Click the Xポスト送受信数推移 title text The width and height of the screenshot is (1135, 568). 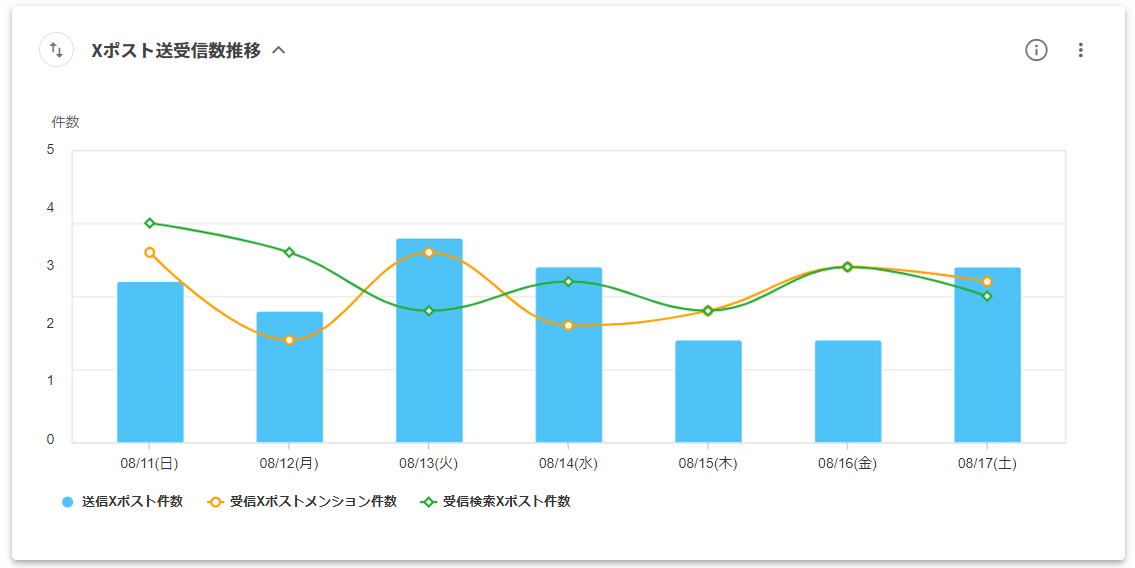pos(176,50)
